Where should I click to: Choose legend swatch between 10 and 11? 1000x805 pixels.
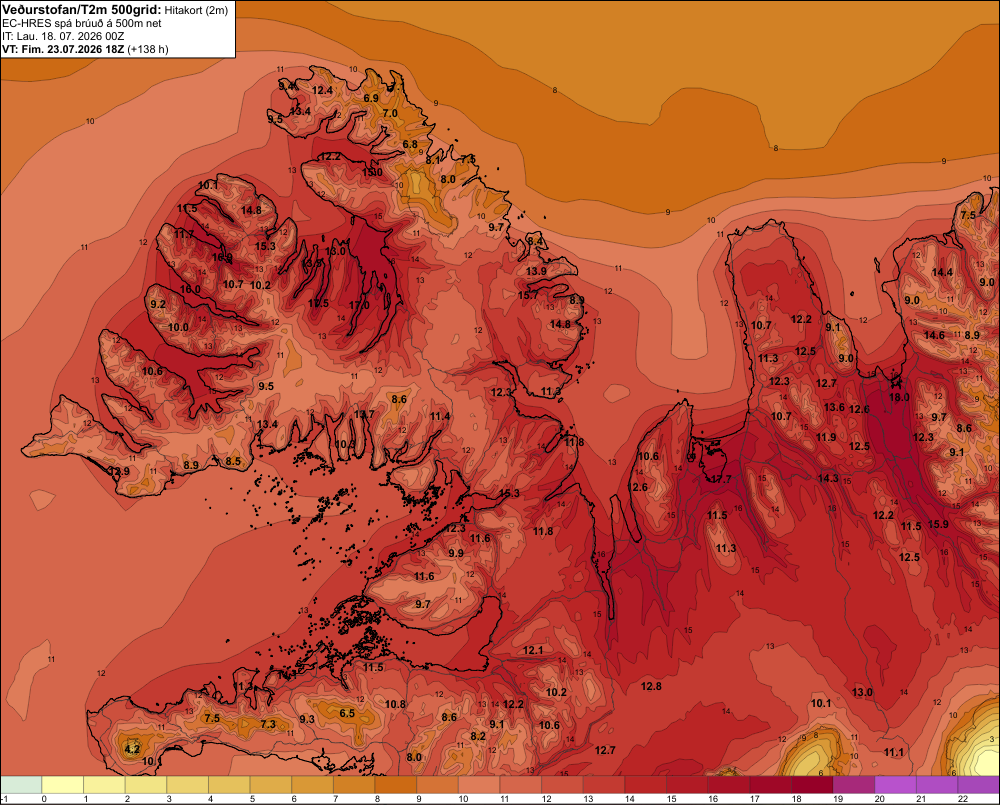coord(480,785)
